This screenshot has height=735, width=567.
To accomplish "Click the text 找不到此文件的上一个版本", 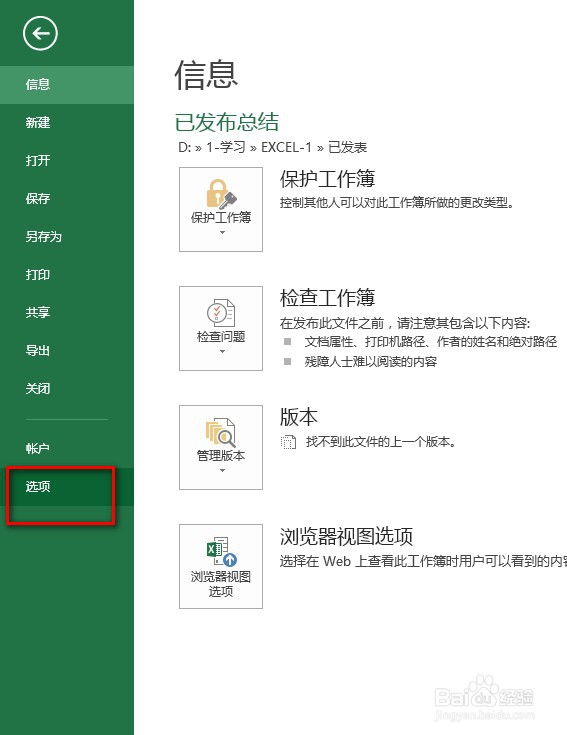I will (x=380, y=442).
